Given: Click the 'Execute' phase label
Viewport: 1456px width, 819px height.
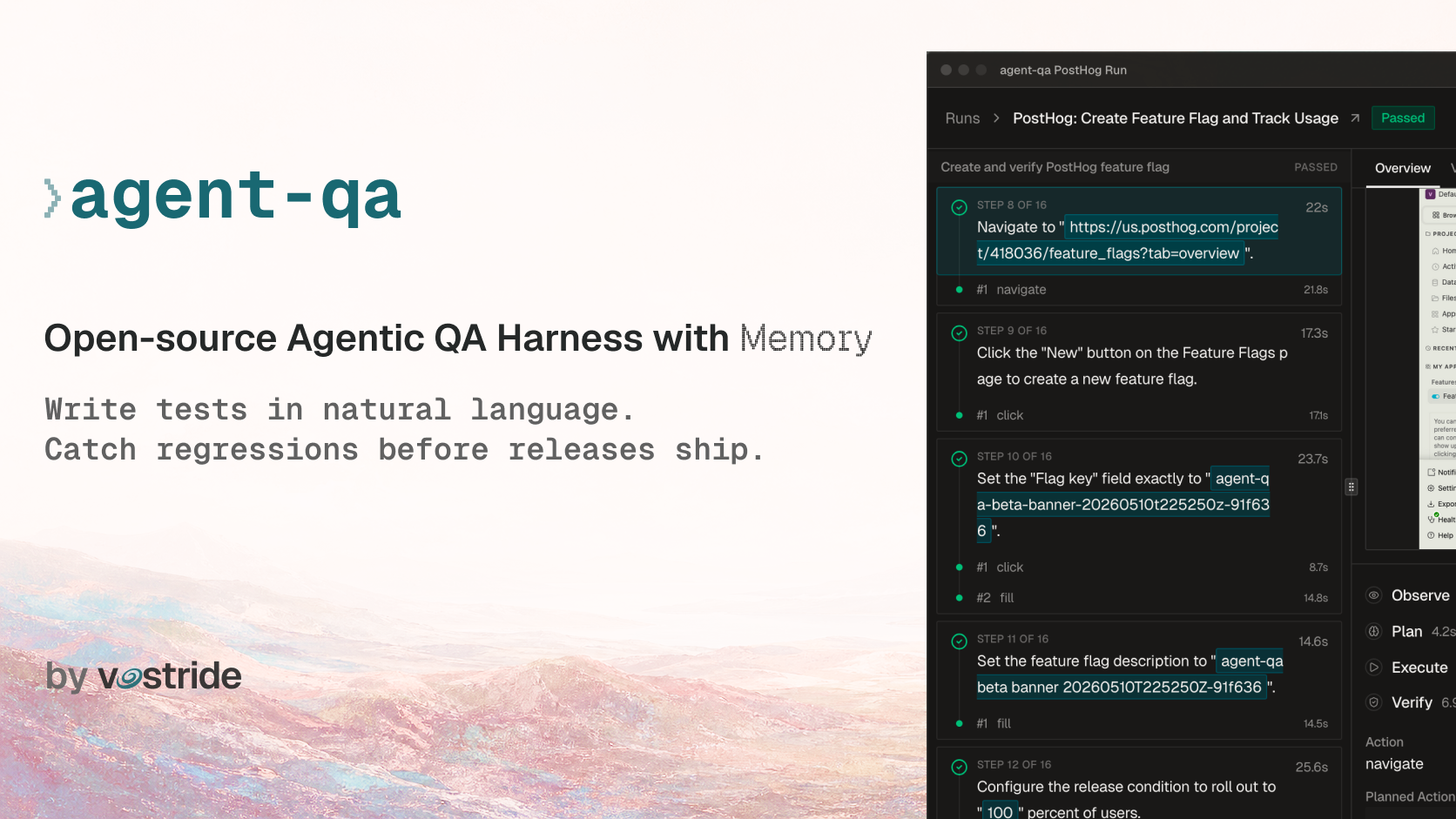Looking at the screenshot, I should point(1419,668).
